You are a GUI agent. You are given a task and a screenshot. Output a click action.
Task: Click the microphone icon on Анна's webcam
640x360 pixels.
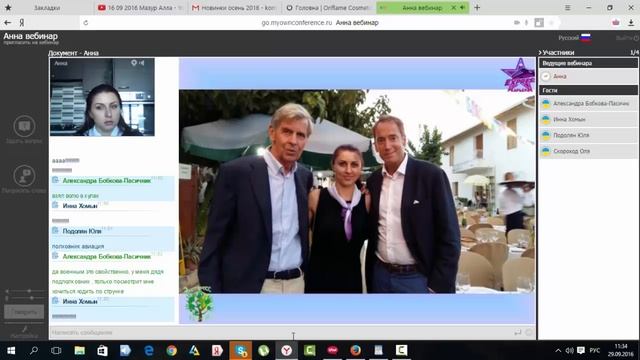pos(134,63)
